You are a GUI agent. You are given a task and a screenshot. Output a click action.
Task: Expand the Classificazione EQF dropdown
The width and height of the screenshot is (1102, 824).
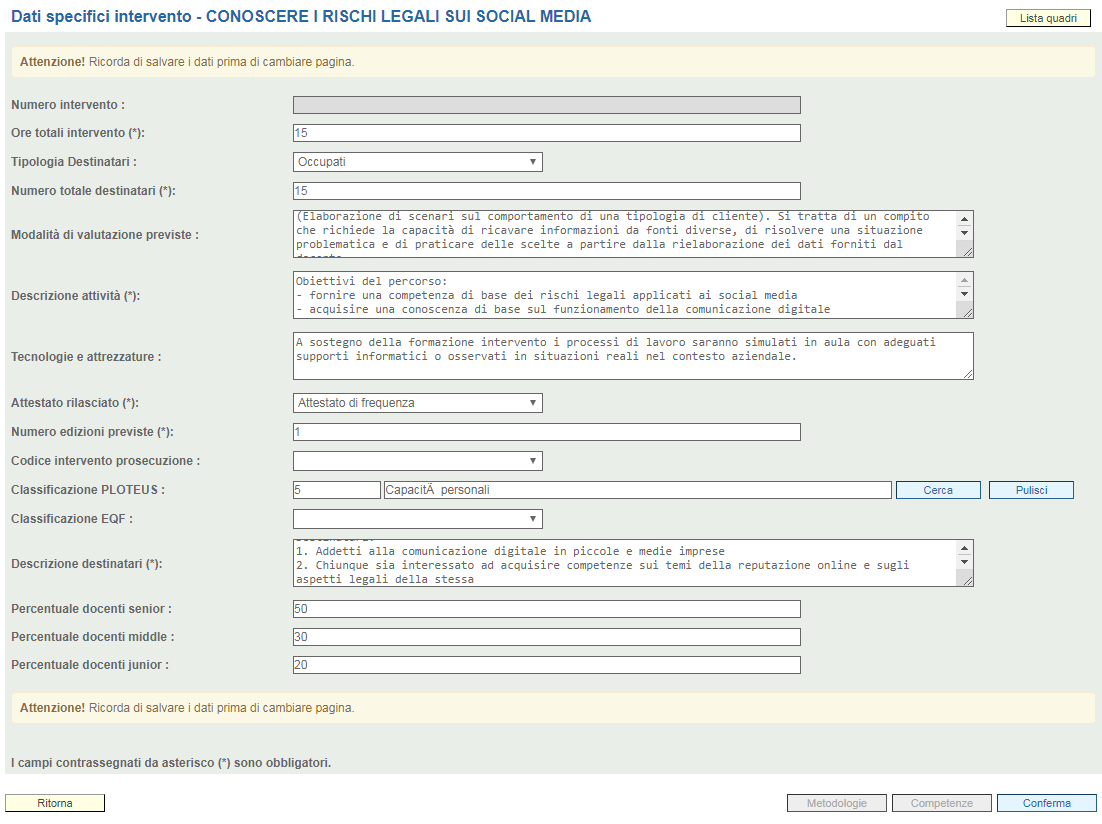pos(417,519)
